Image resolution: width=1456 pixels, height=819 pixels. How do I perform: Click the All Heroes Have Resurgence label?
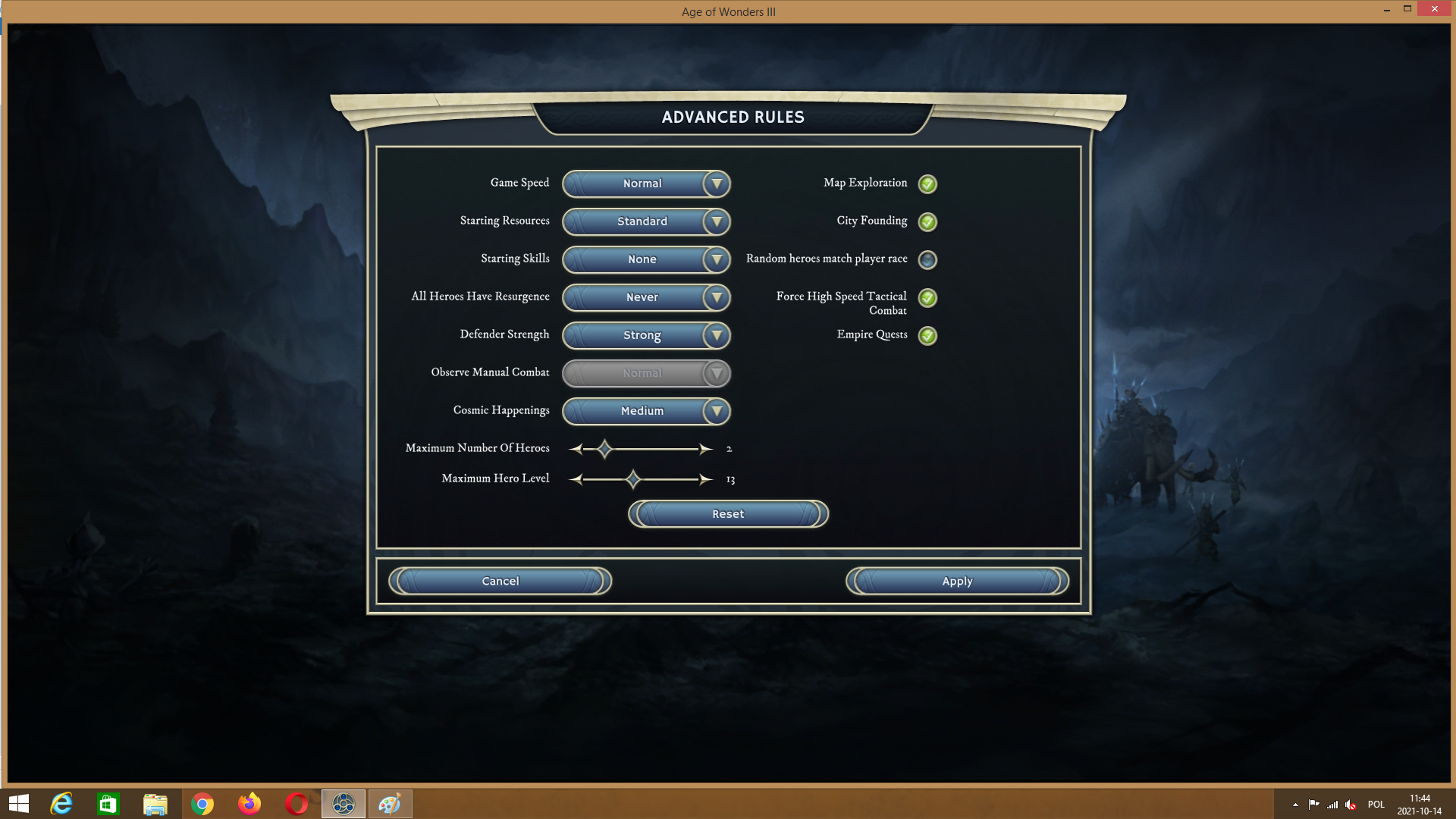480,297
